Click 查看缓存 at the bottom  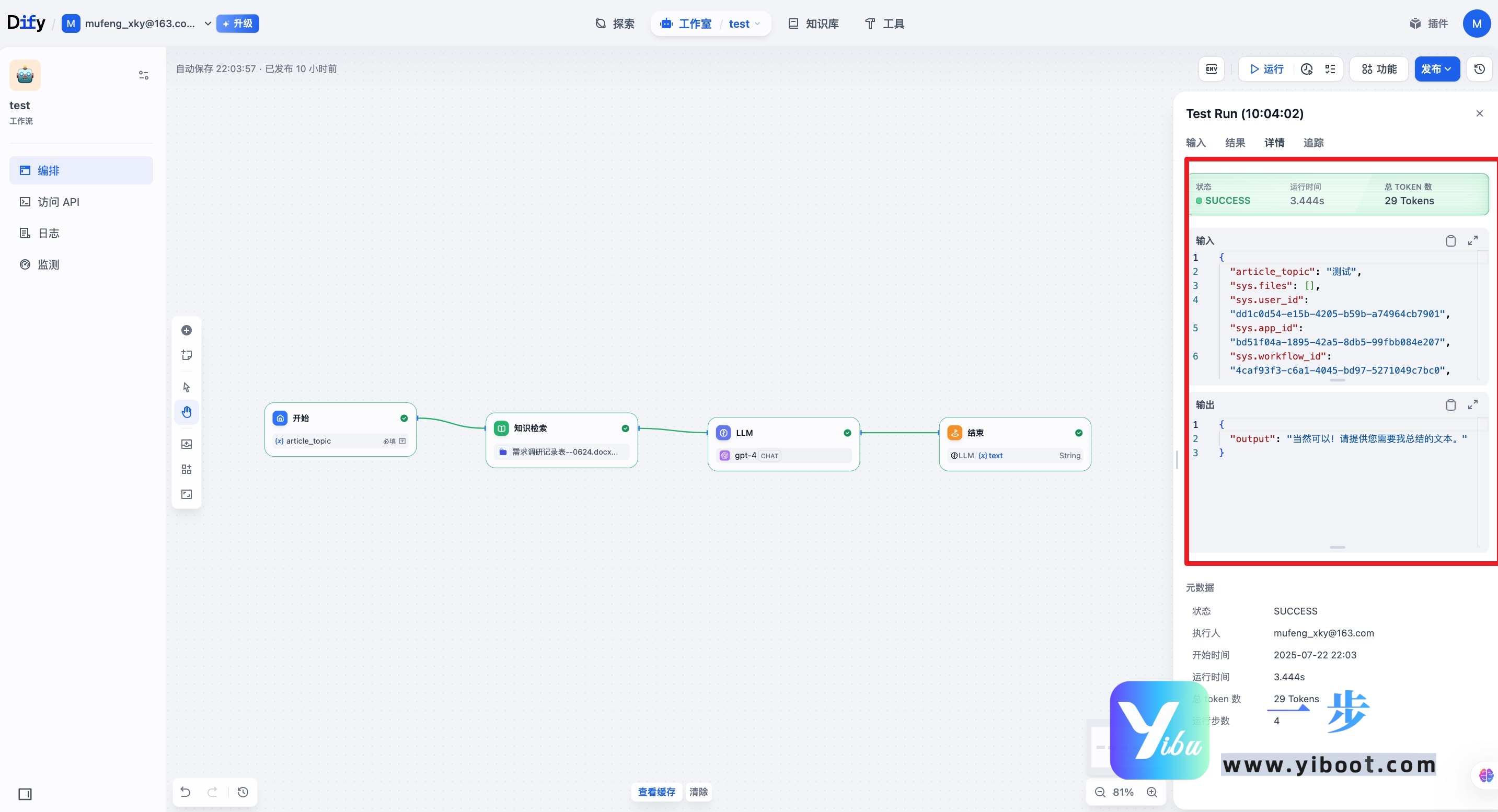tap(656, 792)
